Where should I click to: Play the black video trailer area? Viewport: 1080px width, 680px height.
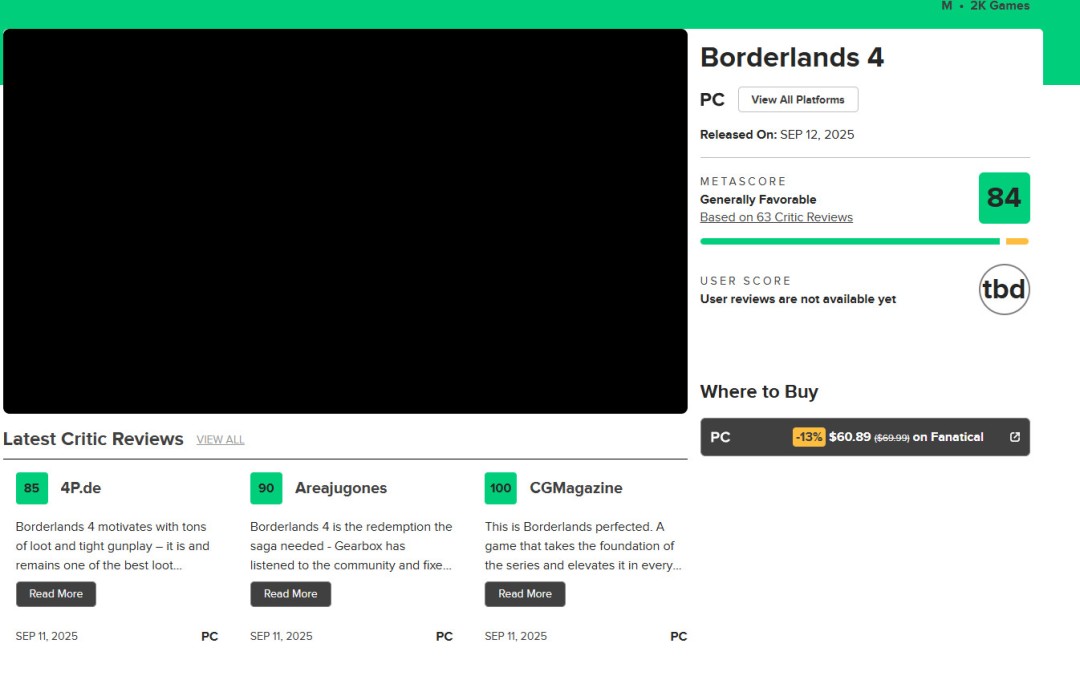[x=345, y=221]
